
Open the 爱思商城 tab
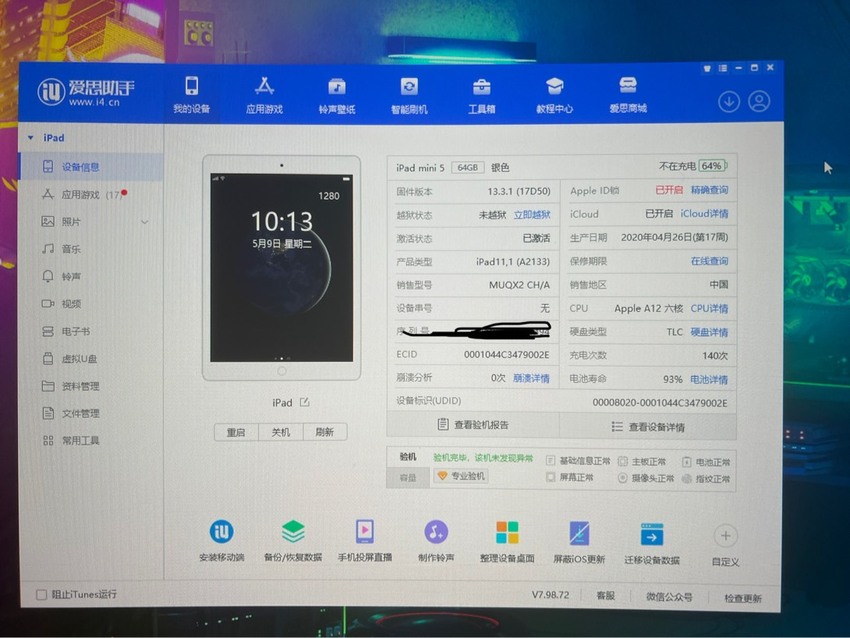628,95
